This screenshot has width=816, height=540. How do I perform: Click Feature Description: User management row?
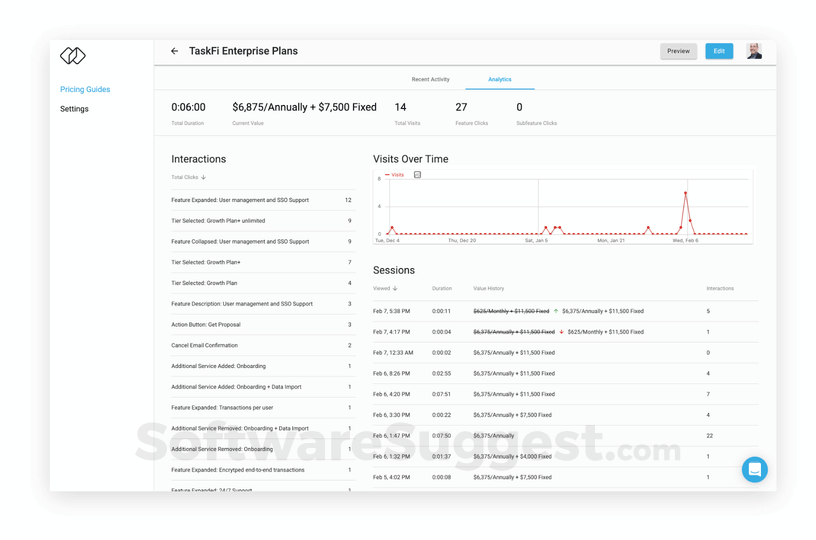[263, 304]
